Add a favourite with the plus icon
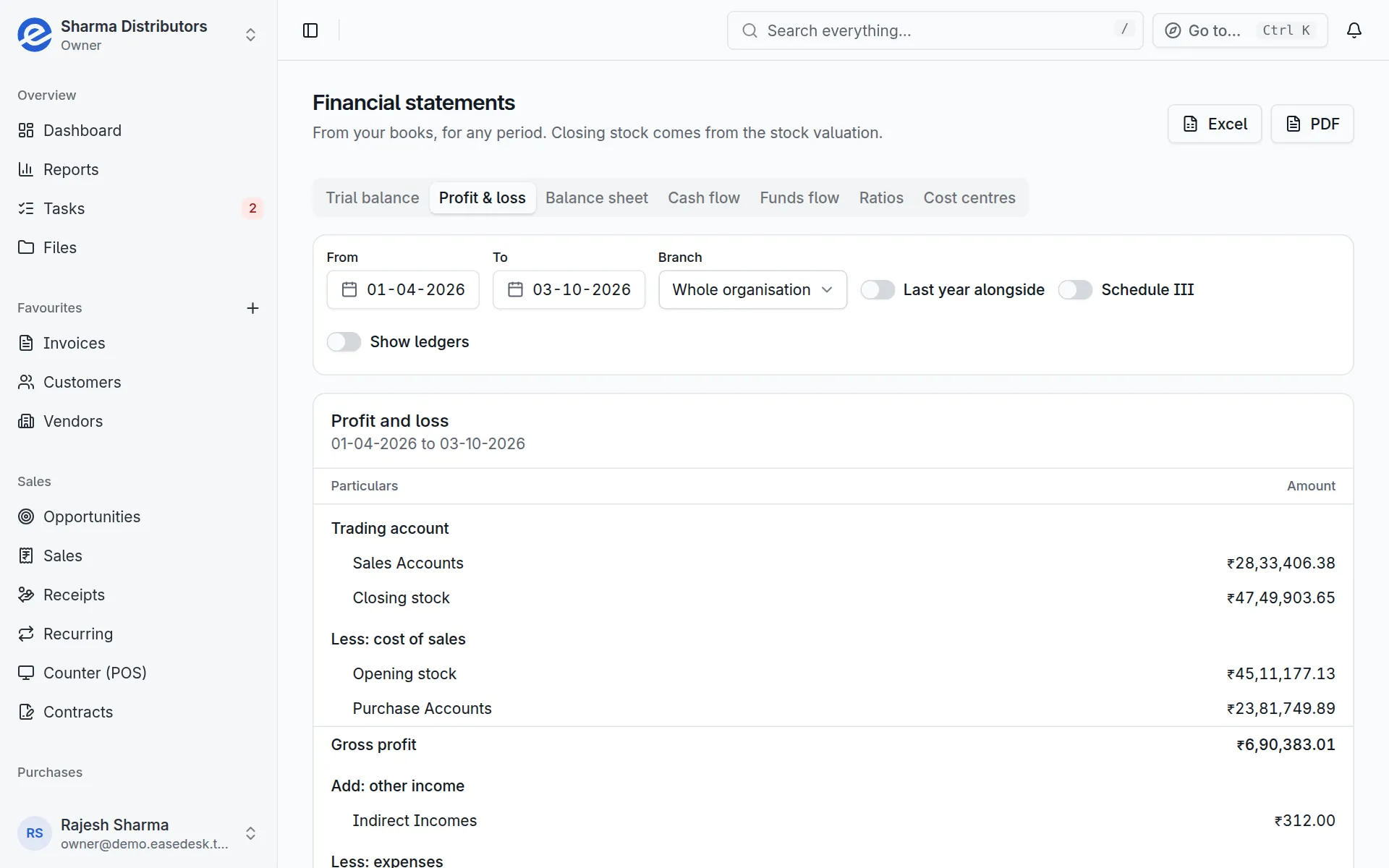The height and width of the screenshot is (868, 1389). (252, 308)
